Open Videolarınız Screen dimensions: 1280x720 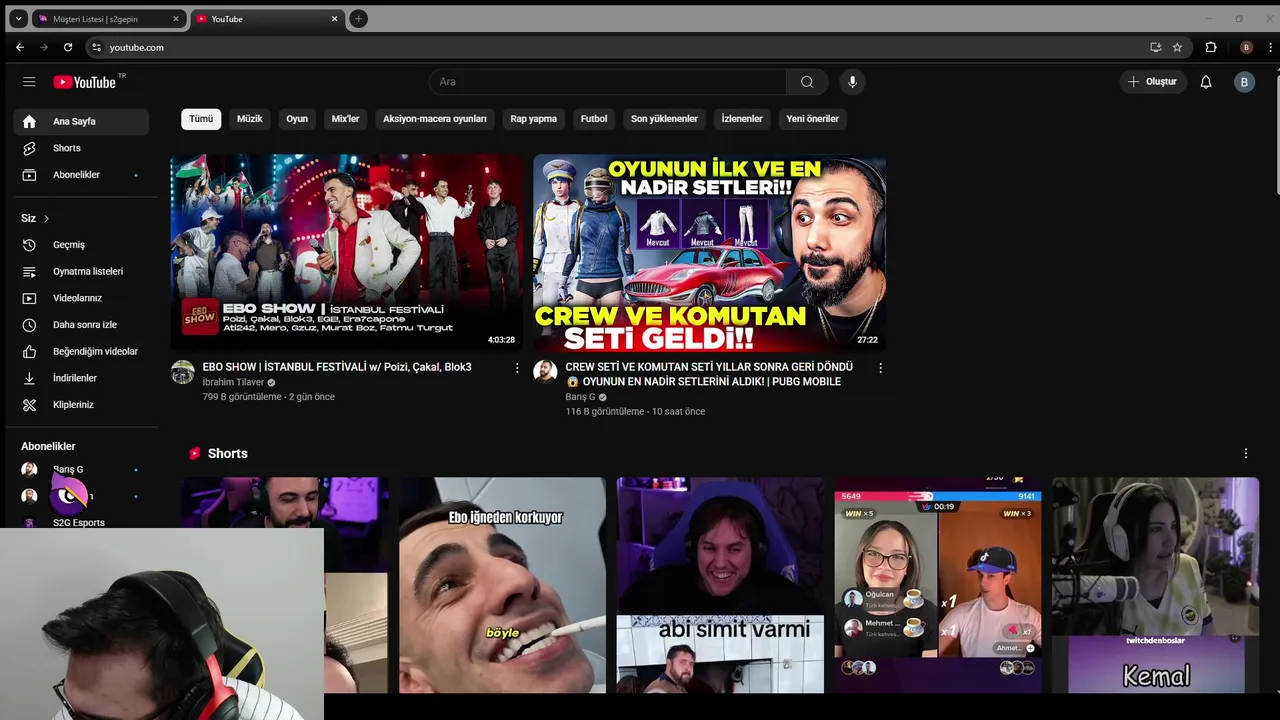[81, 298]
